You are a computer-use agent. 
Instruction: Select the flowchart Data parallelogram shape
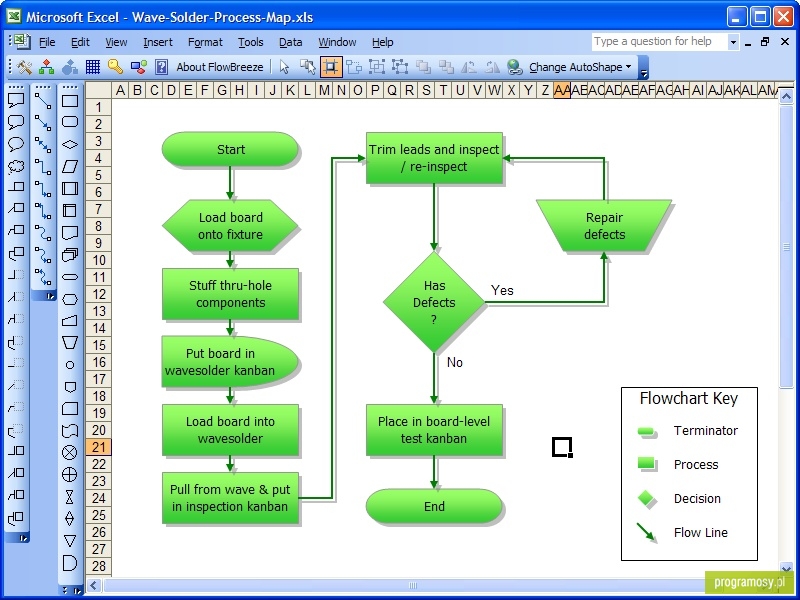coord(70,166)
